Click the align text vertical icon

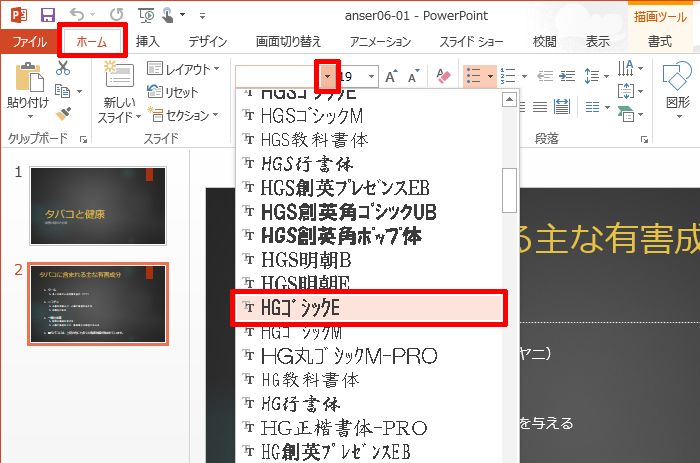pos(626,91)
